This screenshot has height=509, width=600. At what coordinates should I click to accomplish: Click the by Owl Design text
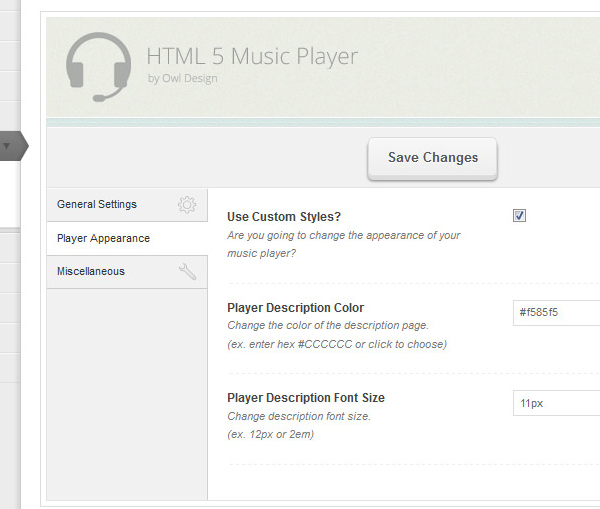(x=183, y=78)
